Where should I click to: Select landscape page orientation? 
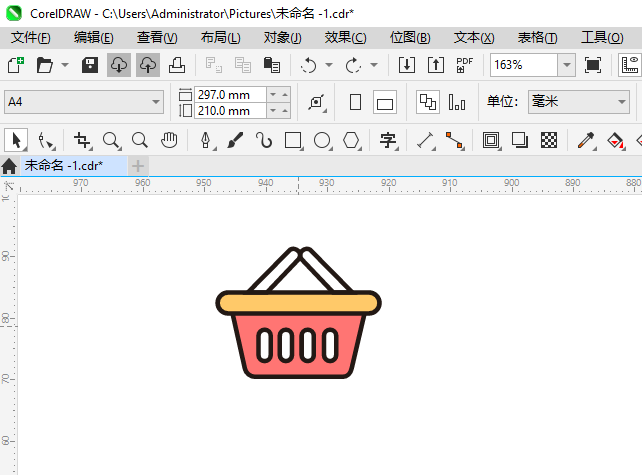[x=385, y=102]
